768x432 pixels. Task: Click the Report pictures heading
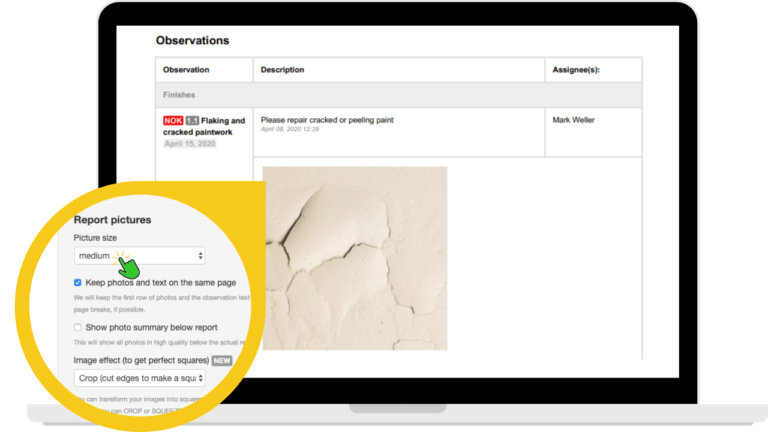pos(112,220)
